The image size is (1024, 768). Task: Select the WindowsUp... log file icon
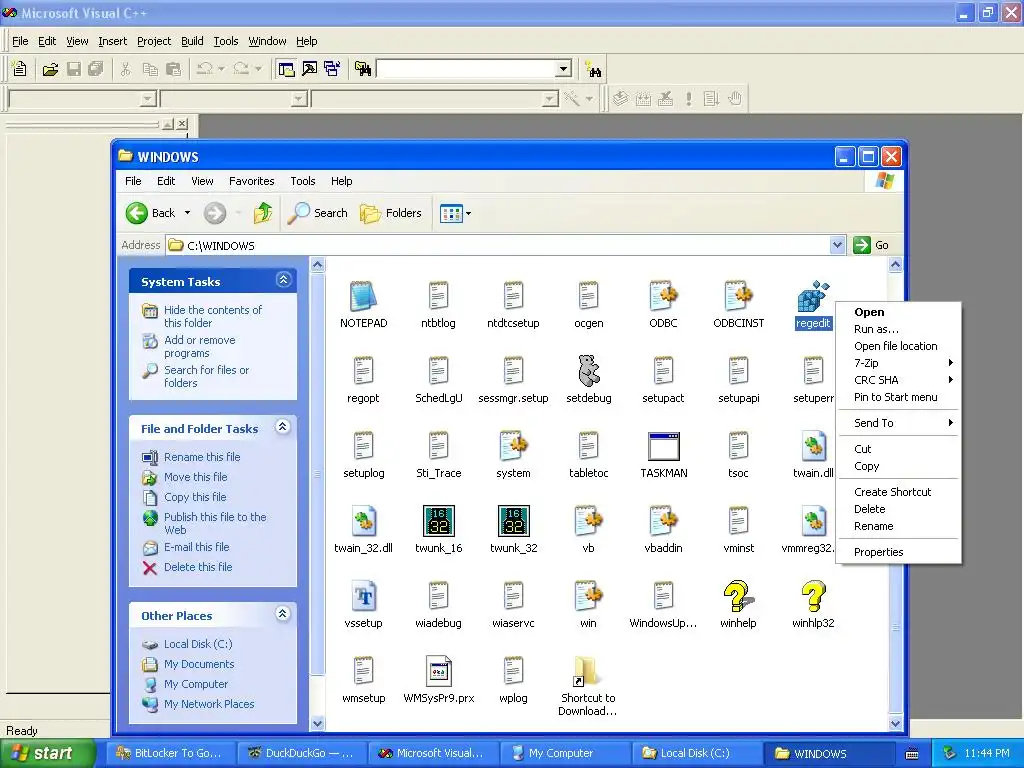[664, 596]
